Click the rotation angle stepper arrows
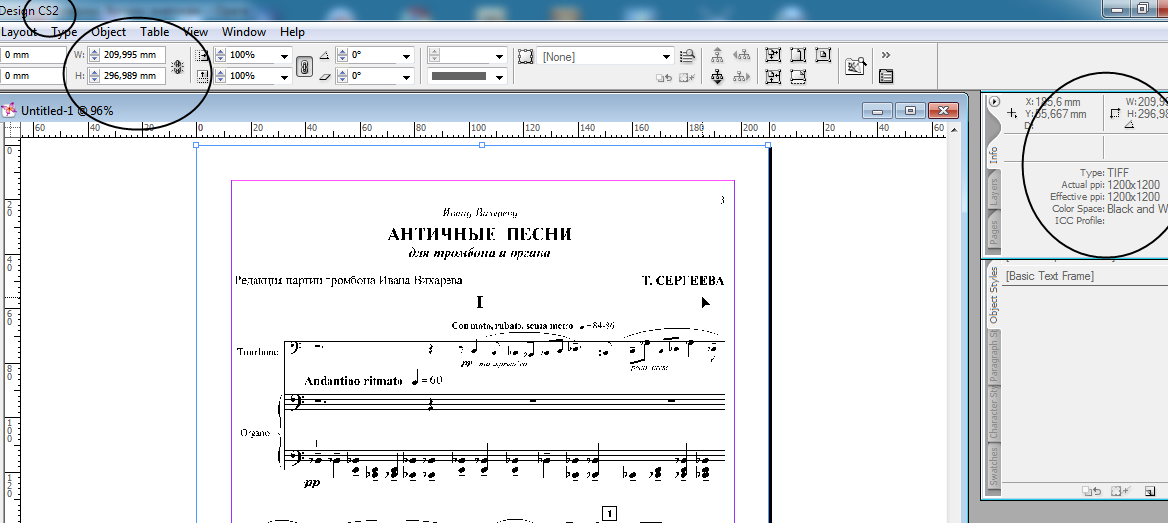The width and height of the screenshot is (1168, 523). point(341,56)
